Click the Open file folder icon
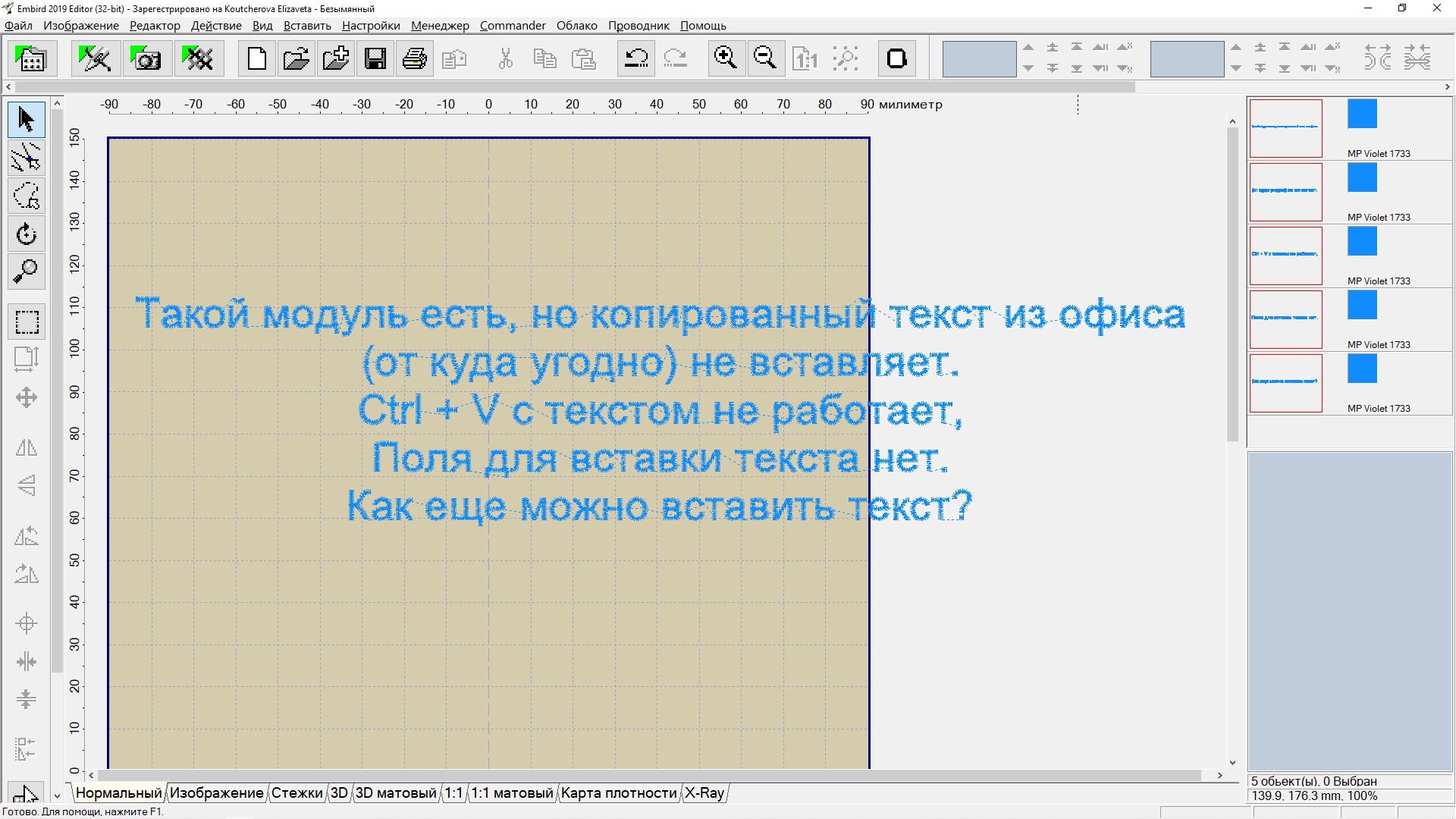The width and height of the screenshot is (1456, 819). point(297,58)
